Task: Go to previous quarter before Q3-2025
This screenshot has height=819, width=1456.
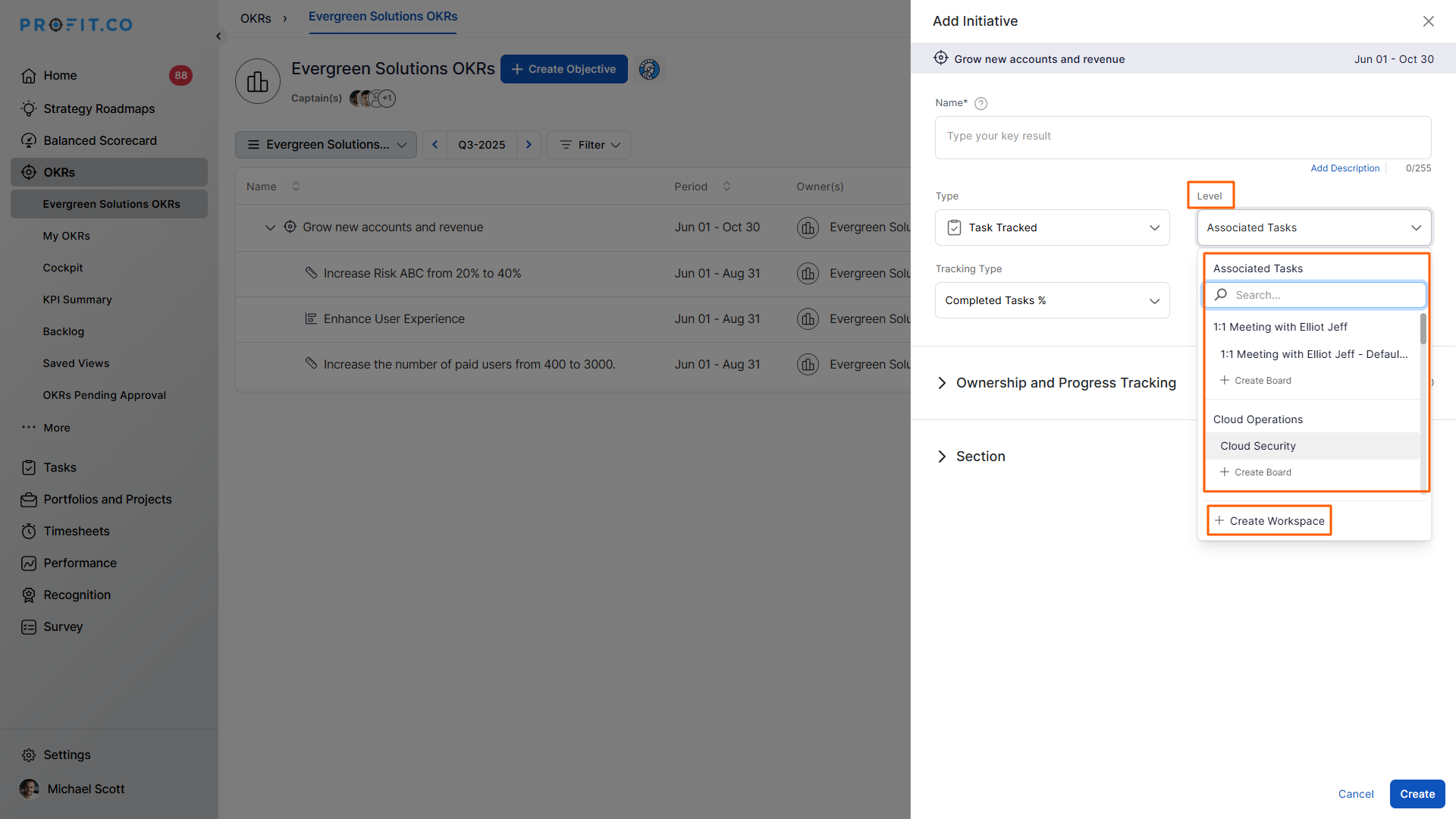Action: coord(435,145)
